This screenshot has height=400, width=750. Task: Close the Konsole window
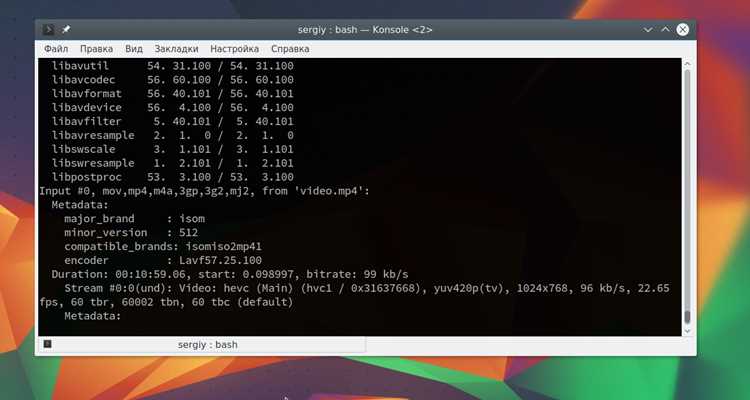(x=683, y=30)
